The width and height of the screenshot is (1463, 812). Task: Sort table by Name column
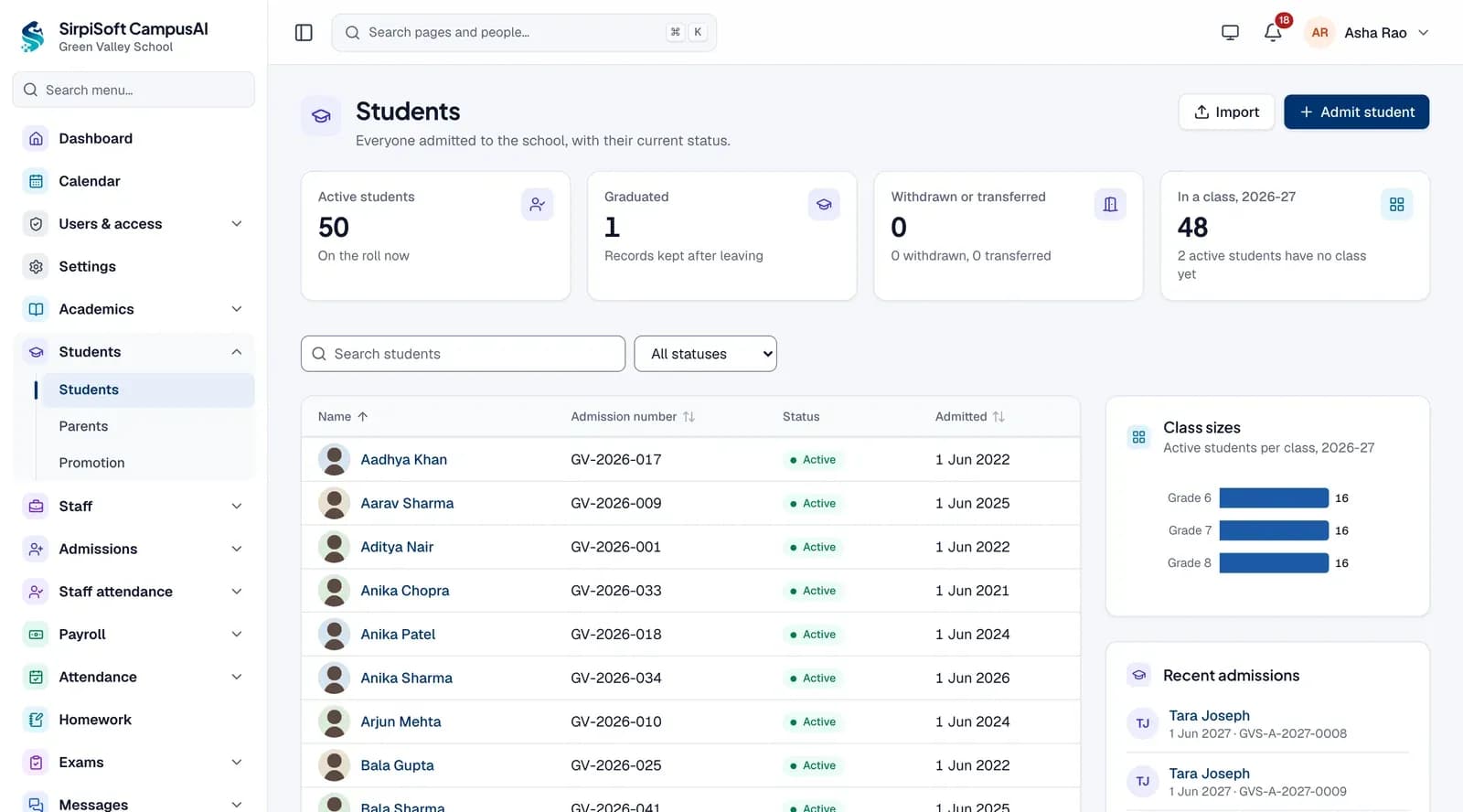343,417
